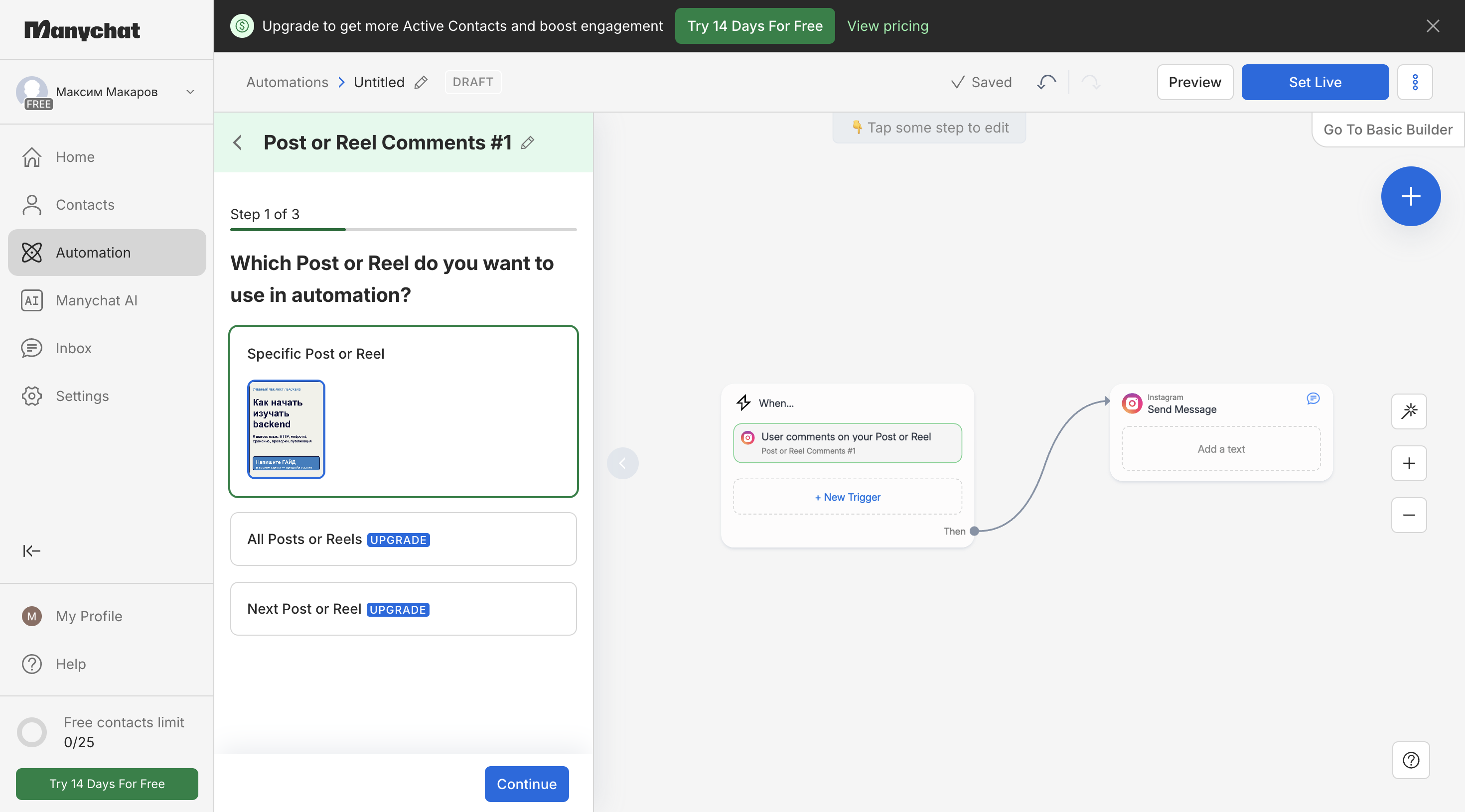Open My Profile in the sidebar
1465x812 pixels.
click(107, 616)
